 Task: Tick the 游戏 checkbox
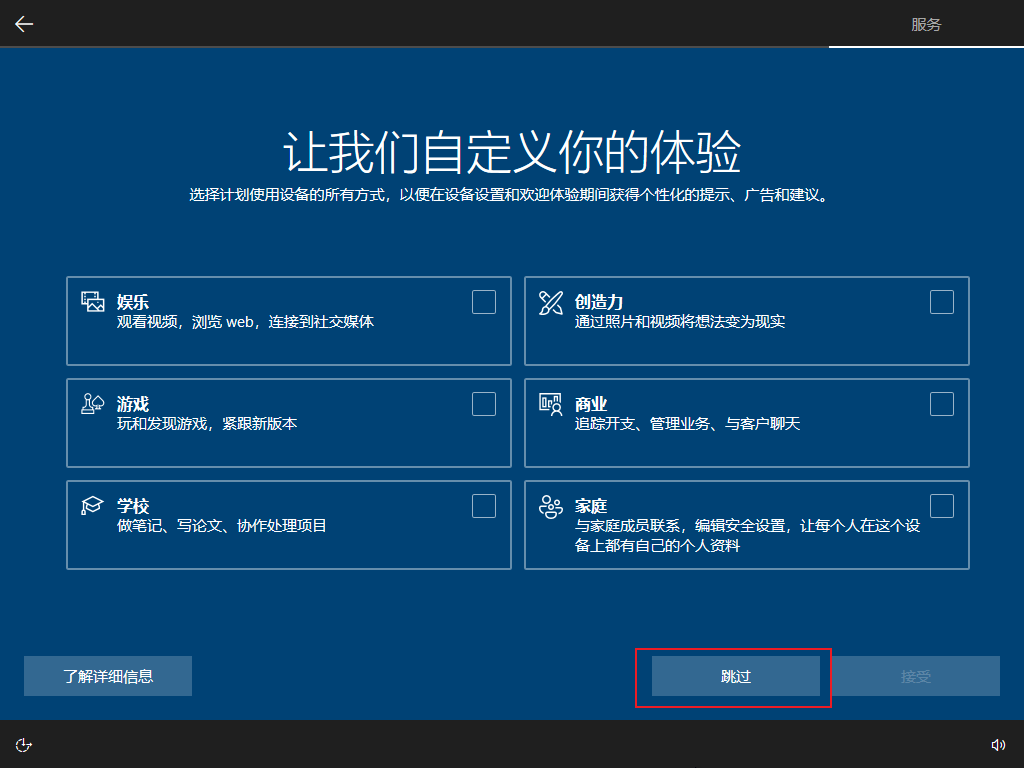click(x=484, y=404)
